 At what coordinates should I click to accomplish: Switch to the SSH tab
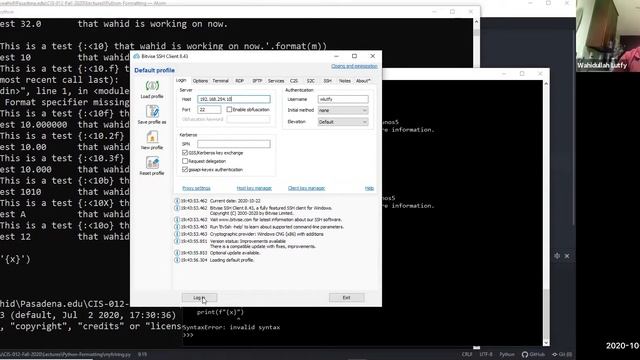[327, 81]
